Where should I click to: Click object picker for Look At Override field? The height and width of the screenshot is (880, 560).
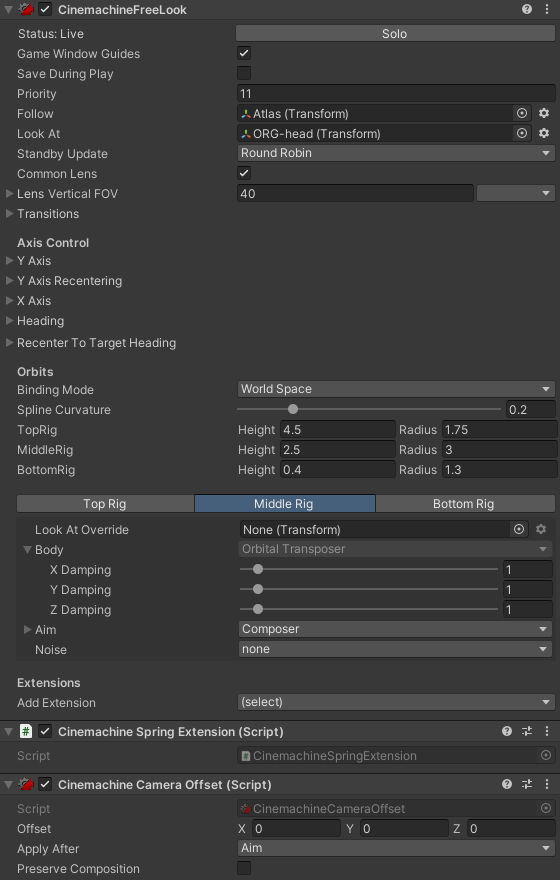click(519, 529)
